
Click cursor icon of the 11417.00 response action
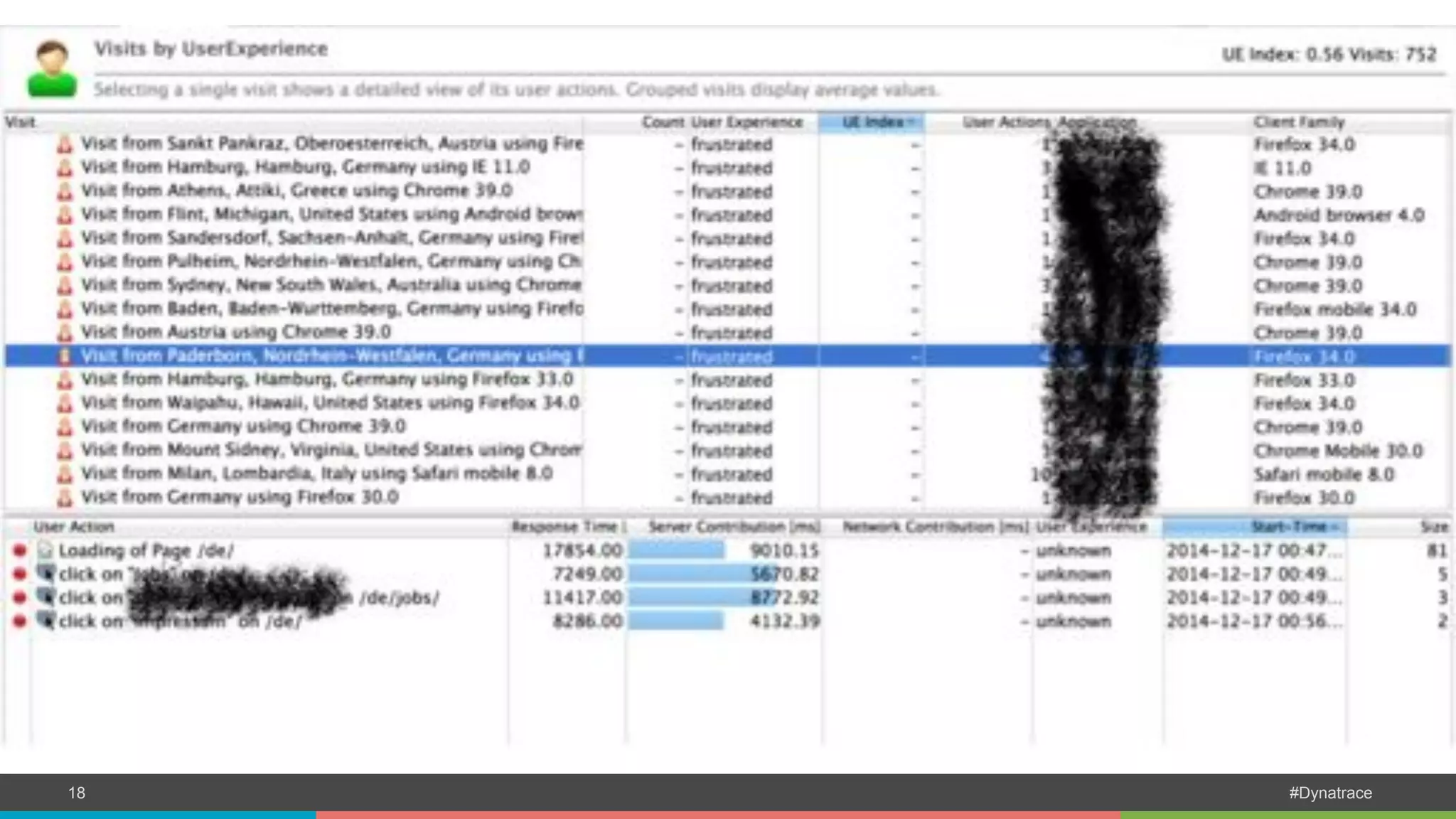[46, 597]
